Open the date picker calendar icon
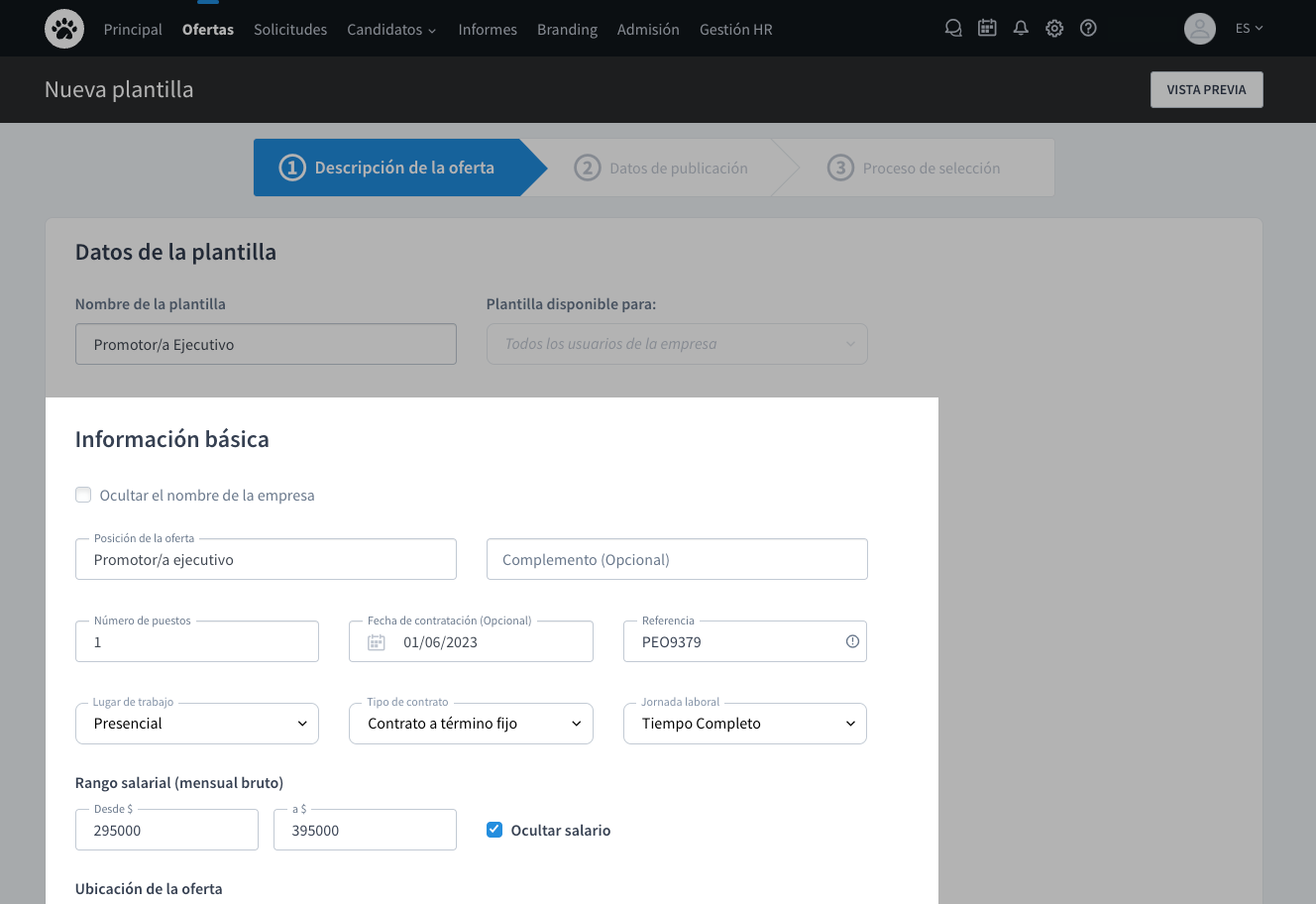Screen dimensions: 1316x904 (376, 641)
